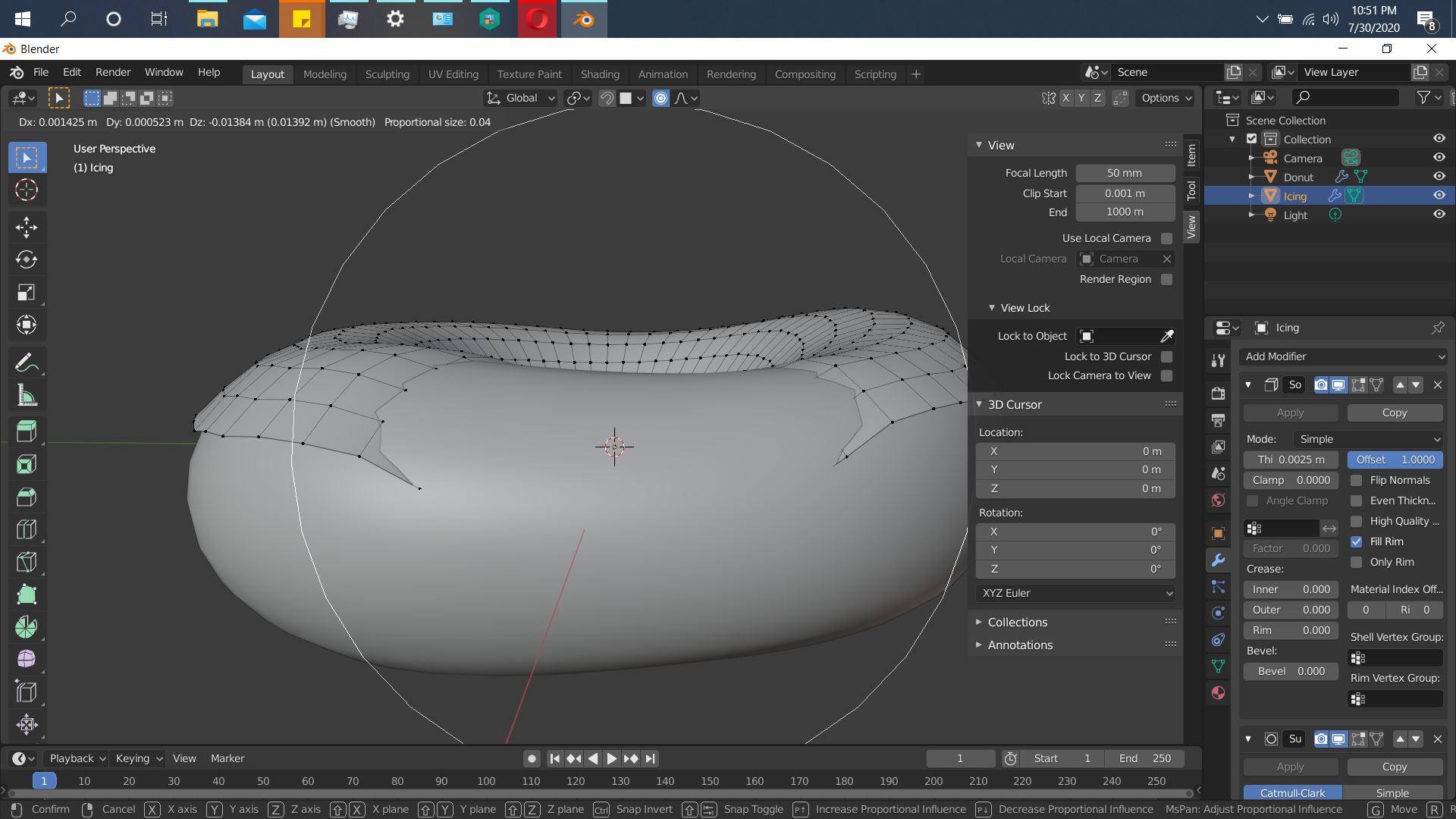Adjust the Focal Length 50 mm field

click(1125, 173)
